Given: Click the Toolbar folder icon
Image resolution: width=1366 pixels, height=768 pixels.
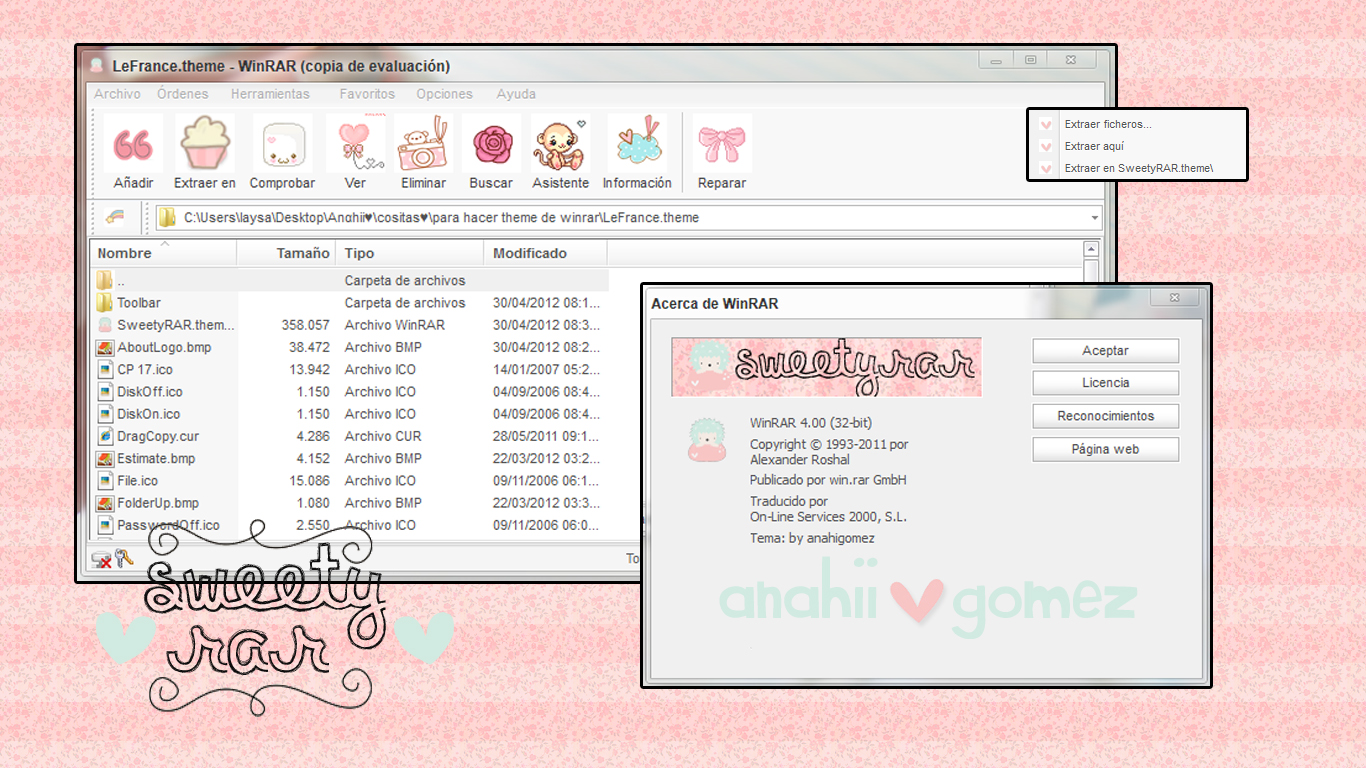Looking at the screenshot, I should pos(104,302).
